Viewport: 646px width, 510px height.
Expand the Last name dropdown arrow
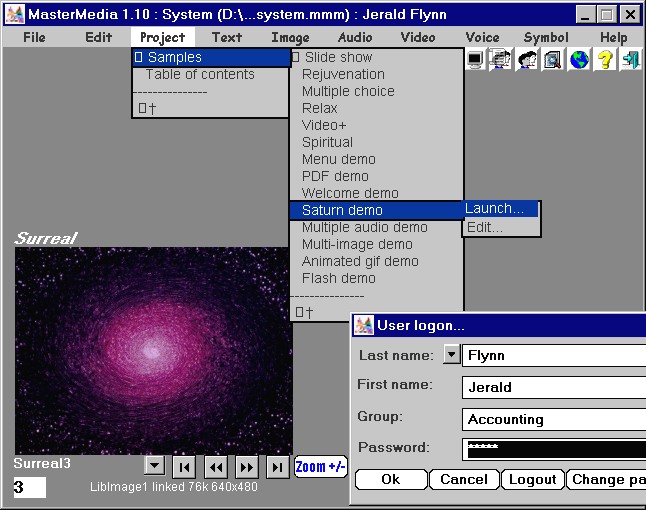pos(452,355)
